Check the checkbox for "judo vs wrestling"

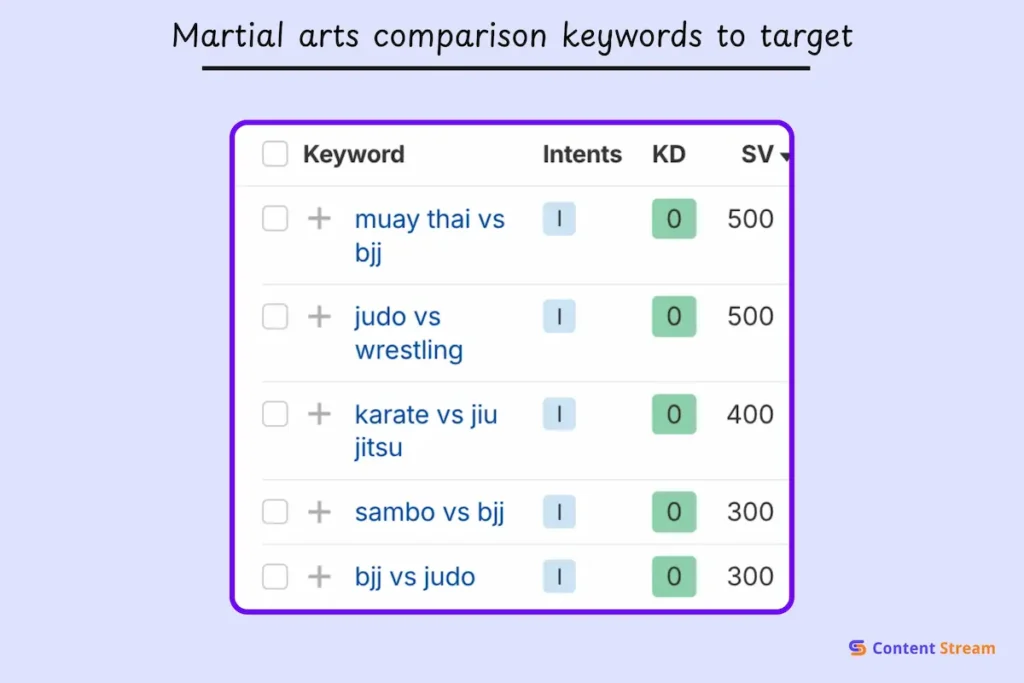[x=274, y=316]
